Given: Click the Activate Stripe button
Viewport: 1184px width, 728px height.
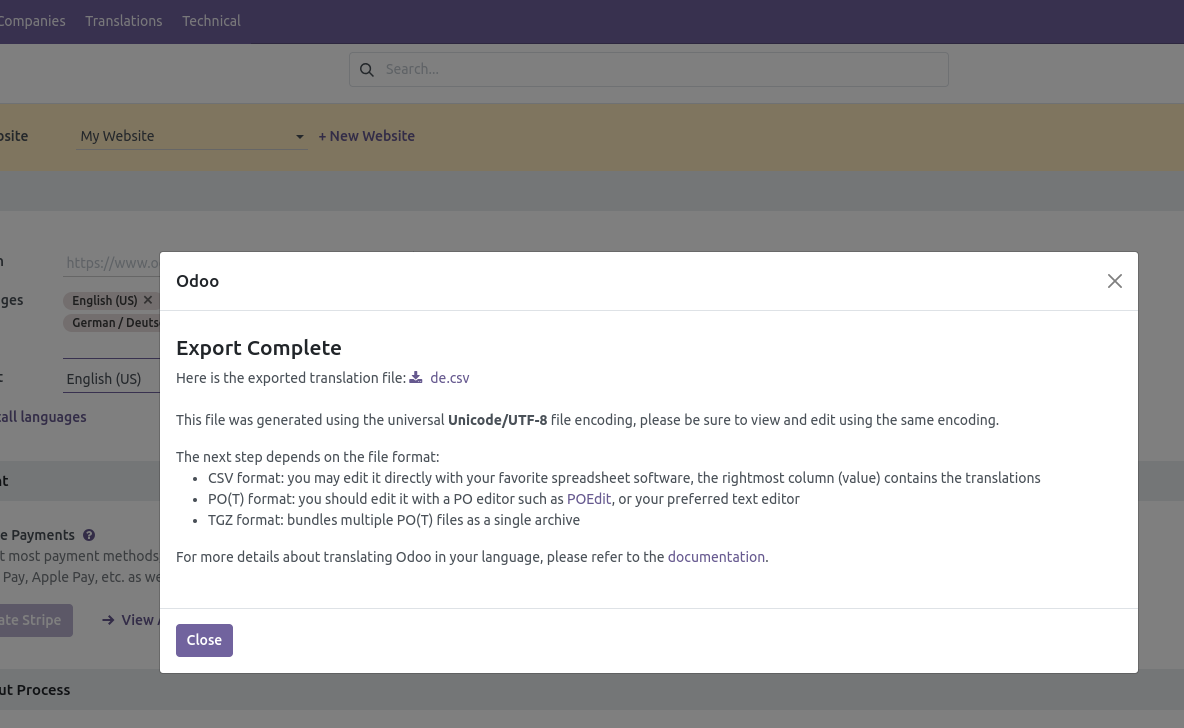Looking at the screenshot, I should 36,620.
